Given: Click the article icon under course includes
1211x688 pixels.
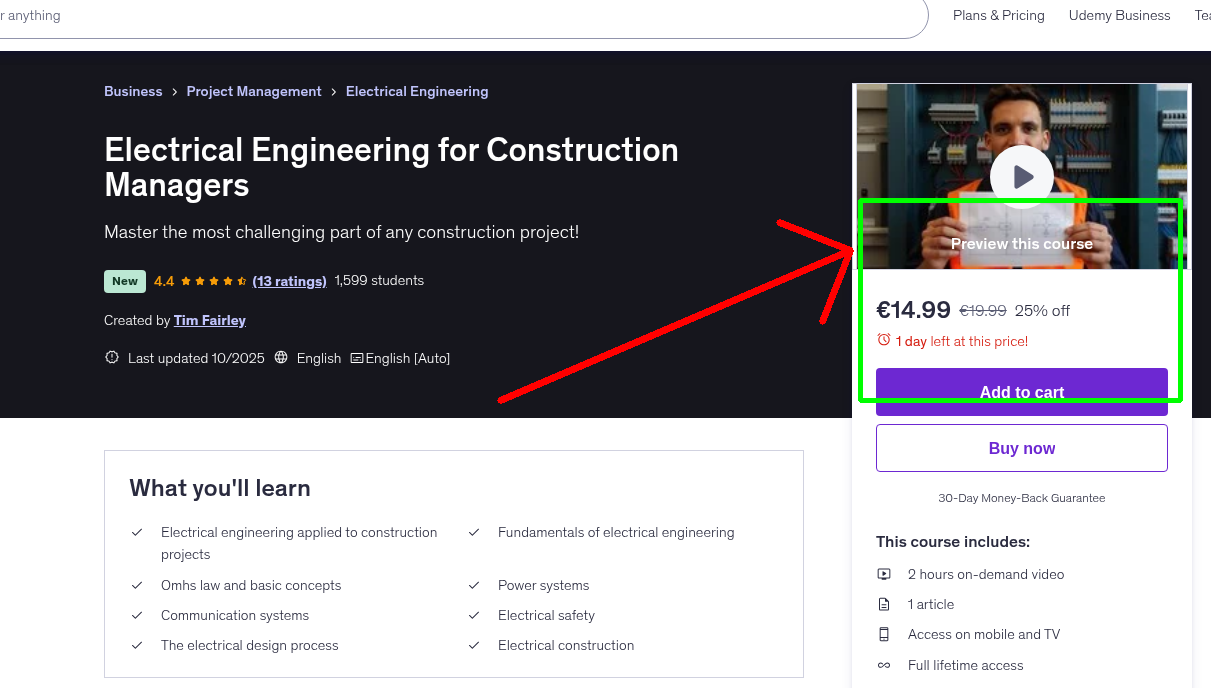Looking at the screenshot, I should pyautogui.click(x=884, y=604).
